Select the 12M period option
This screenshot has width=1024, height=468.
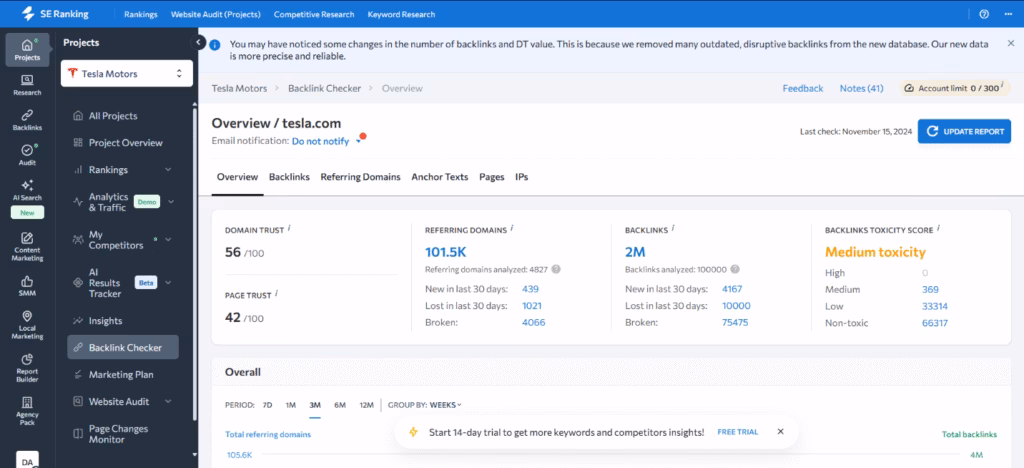click(x=366, y=405)
